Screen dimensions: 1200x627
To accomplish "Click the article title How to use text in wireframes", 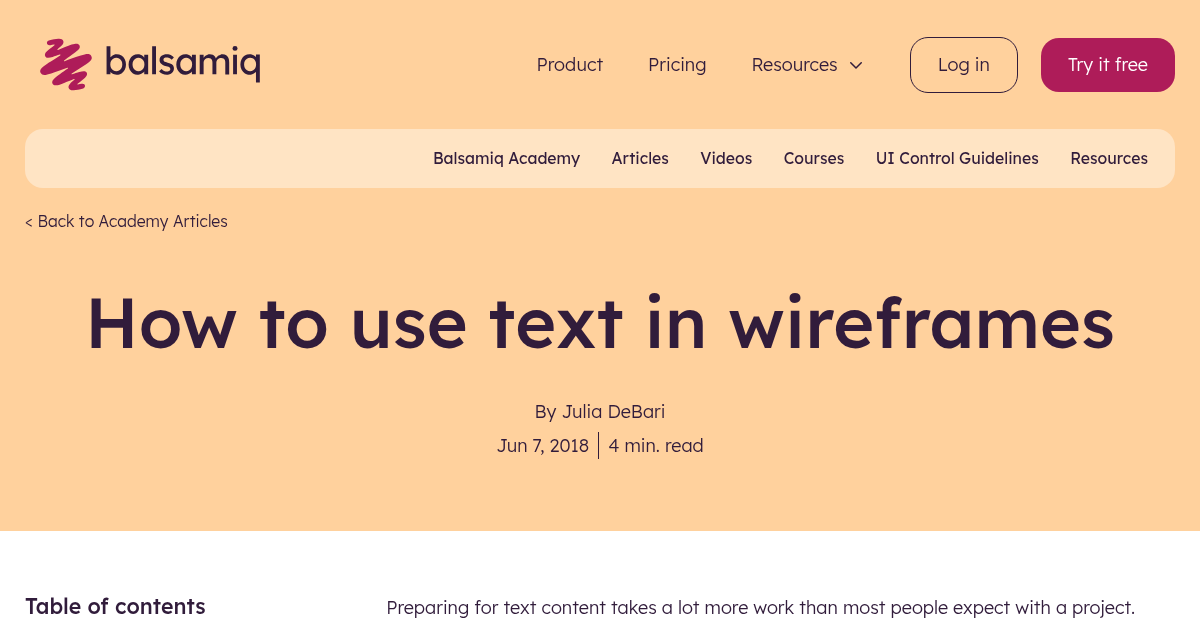I will [x=600, y=324].
